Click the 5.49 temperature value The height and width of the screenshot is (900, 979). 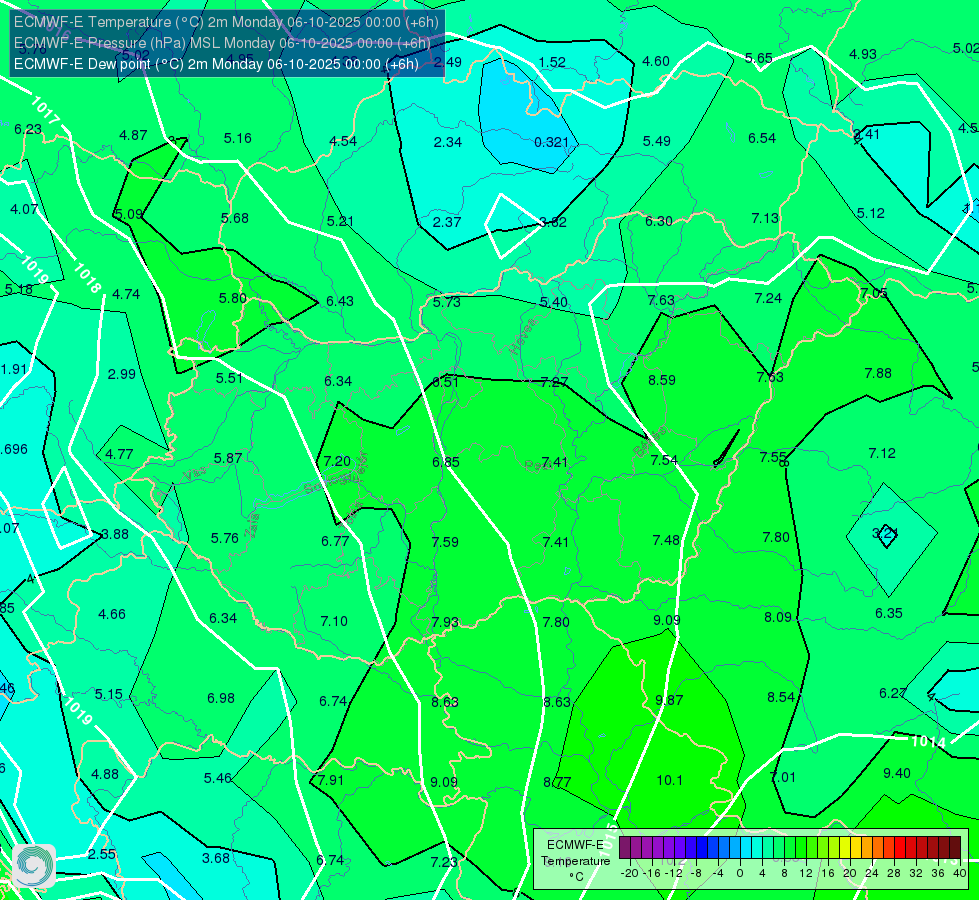coord(657,141)
